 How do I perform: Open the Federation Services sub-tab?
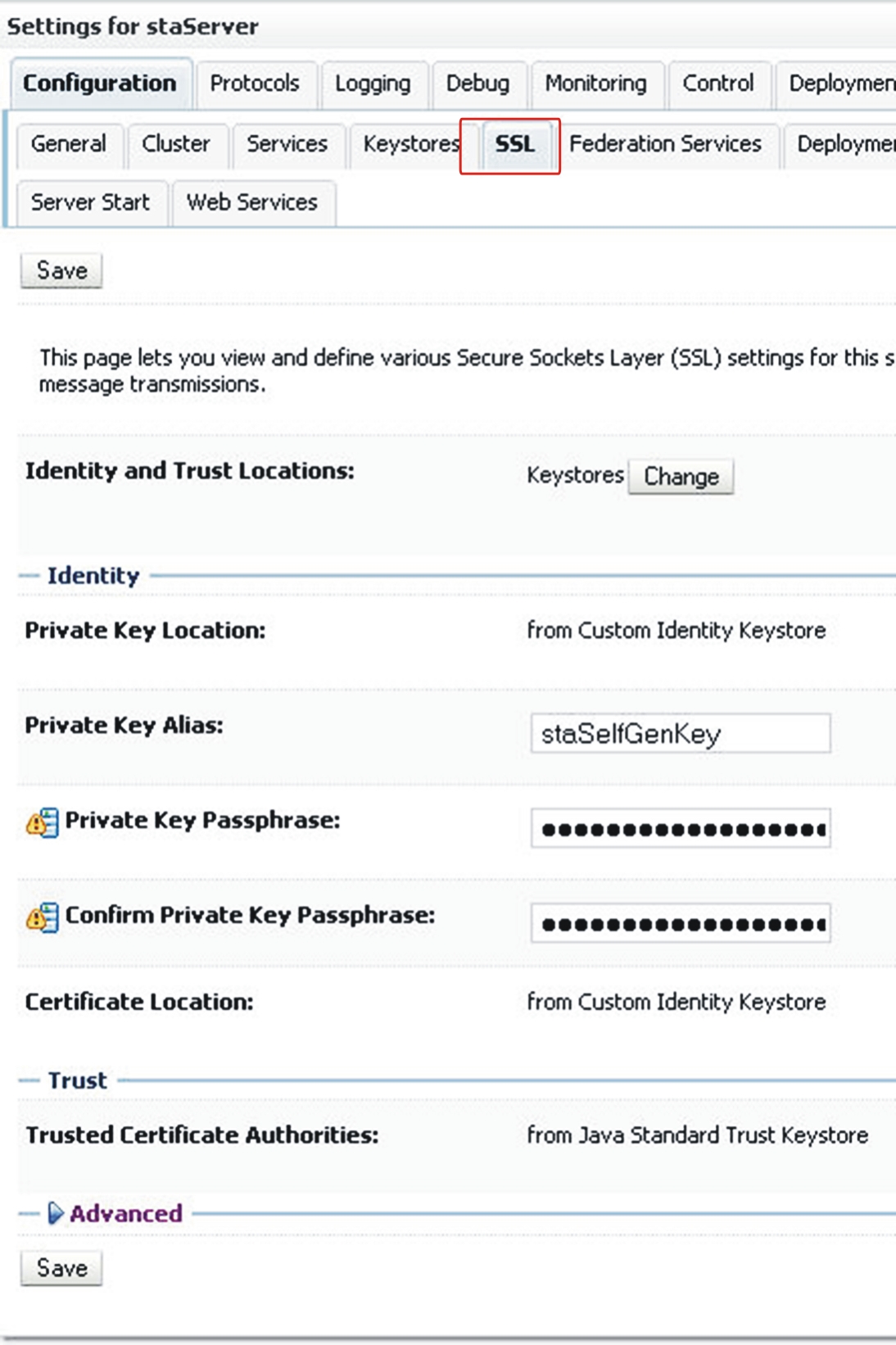pos(665,144)
